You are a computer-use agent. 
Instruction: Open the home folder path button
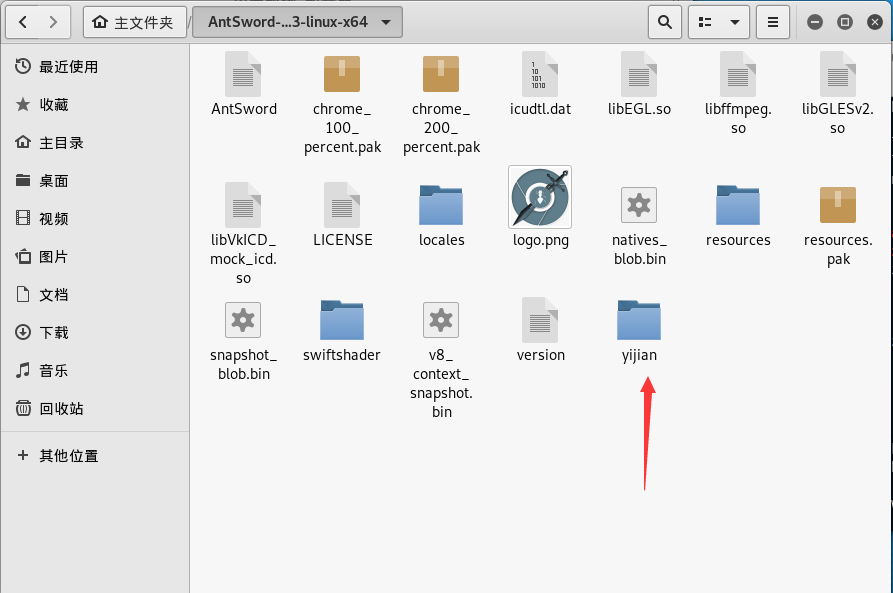[135, 22]
